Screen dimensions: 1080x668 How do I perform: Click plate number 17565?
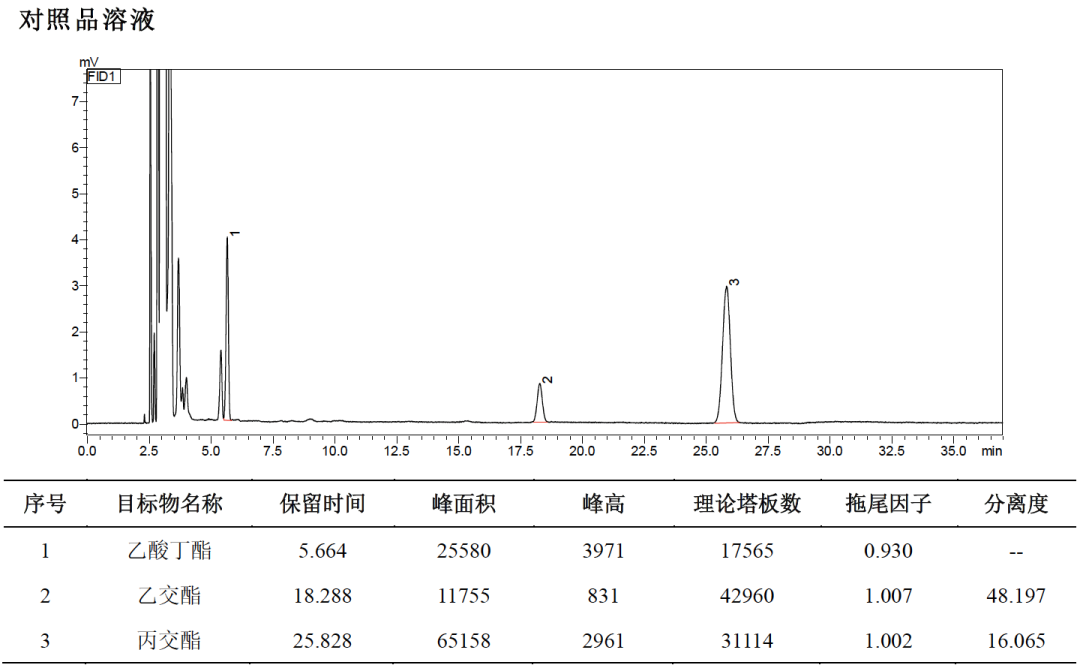pos(747,551)
